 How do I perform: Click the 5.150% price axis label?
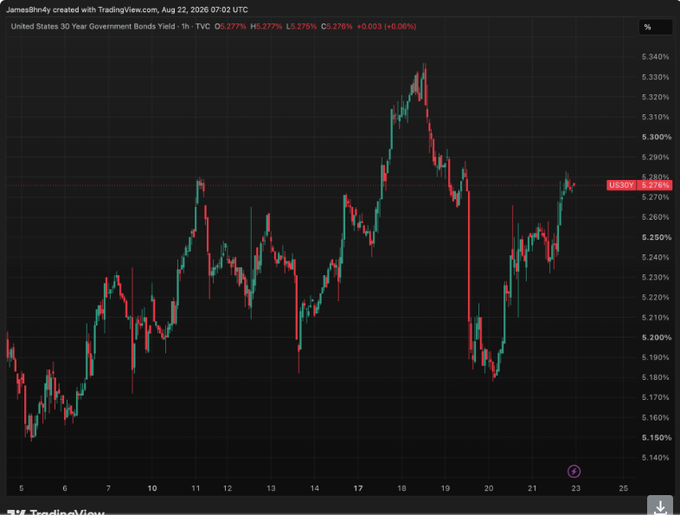point(656,438)
